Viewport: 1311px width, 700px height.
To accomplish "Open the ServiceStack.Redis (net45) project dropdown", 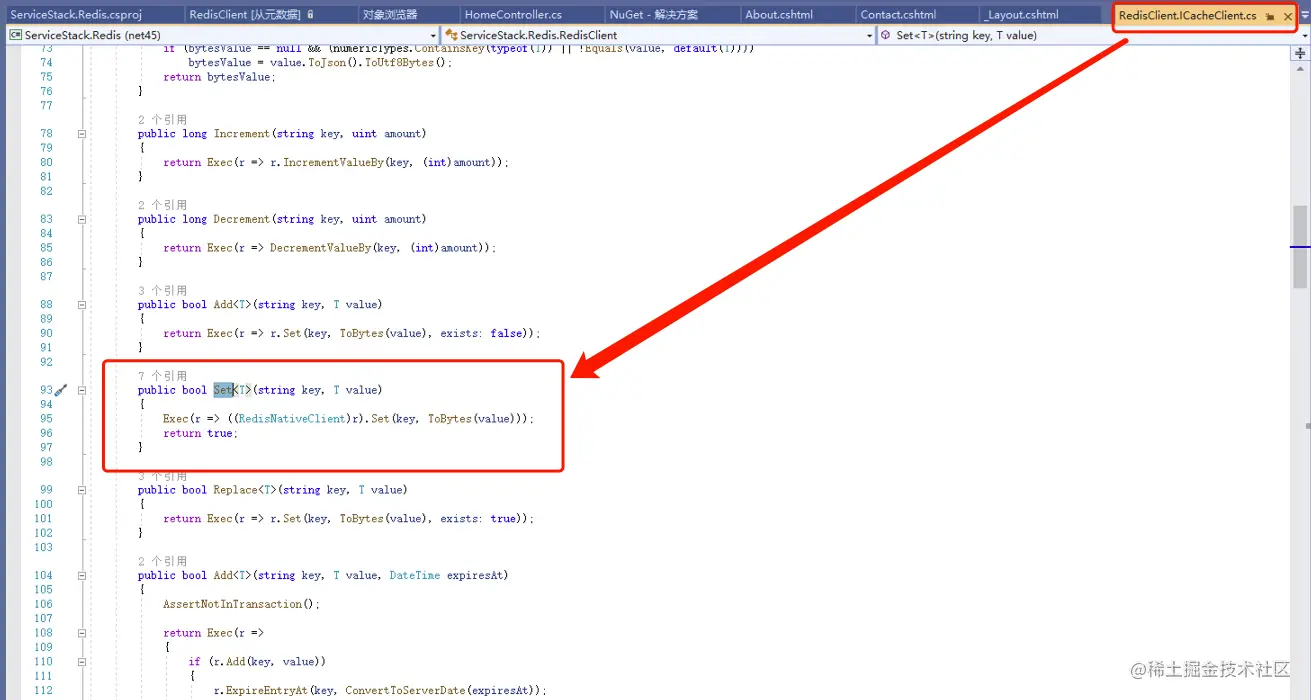I will [433, 35].
